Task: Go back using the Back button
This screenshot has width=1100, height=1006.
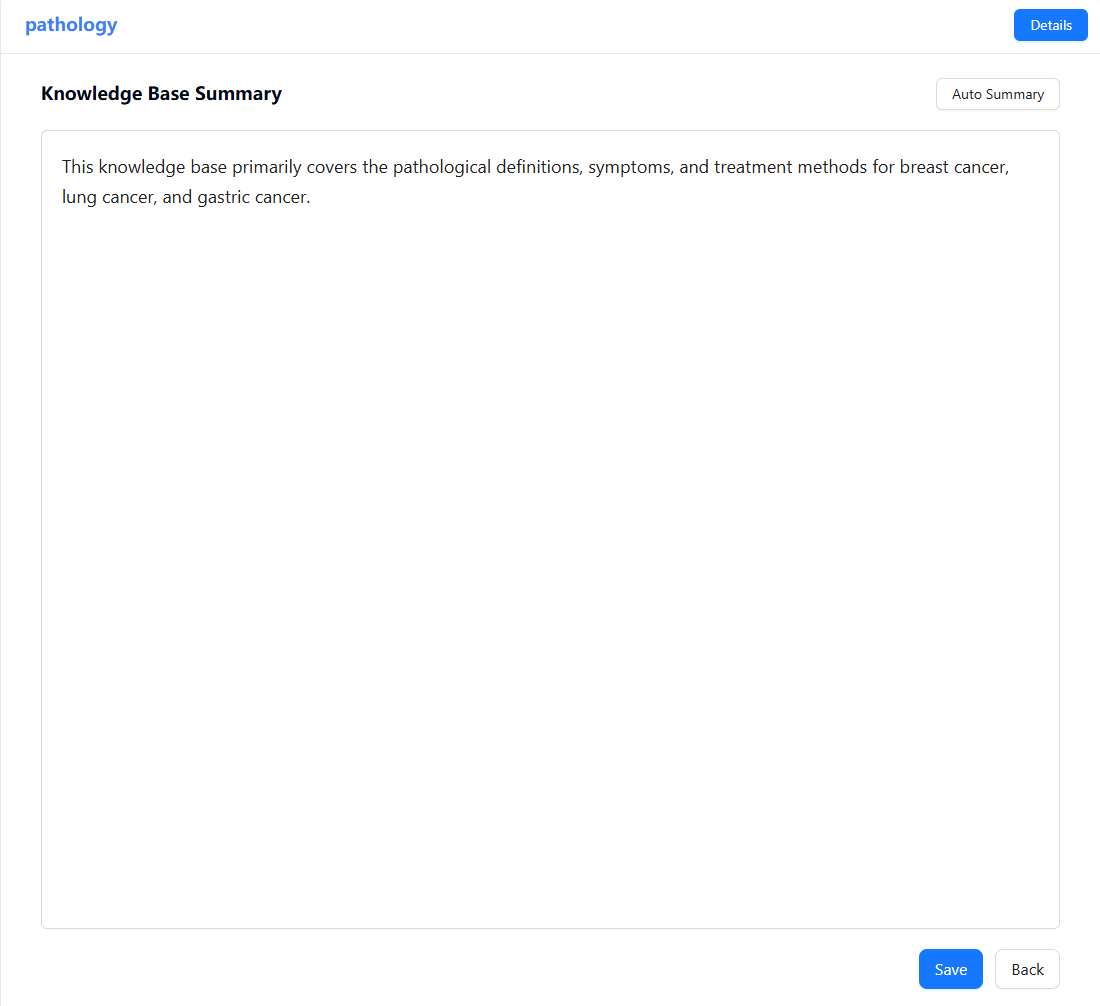Action: pos(1027,969)
